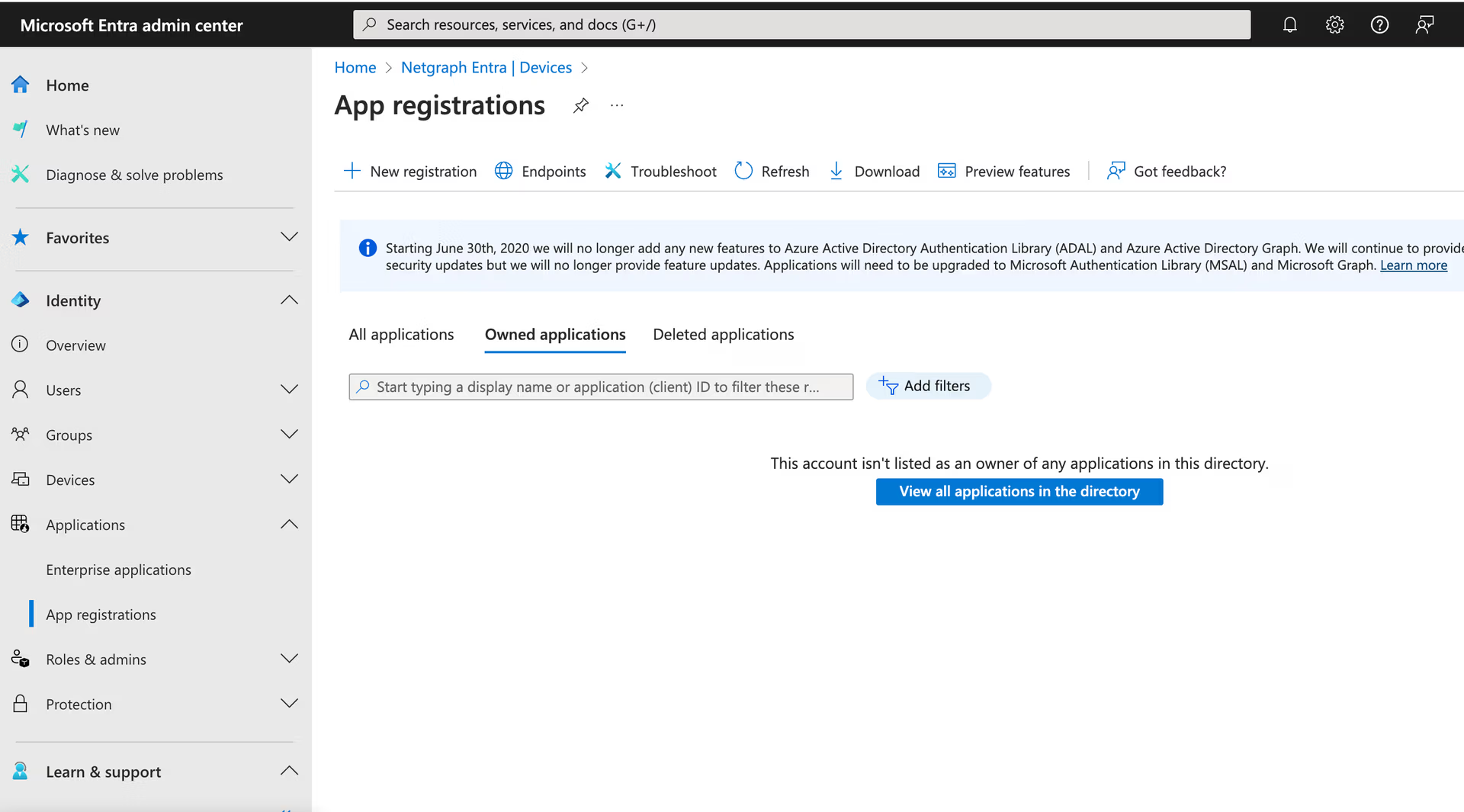Click the application name filter field
The image size is (1464, 812).
601,387
